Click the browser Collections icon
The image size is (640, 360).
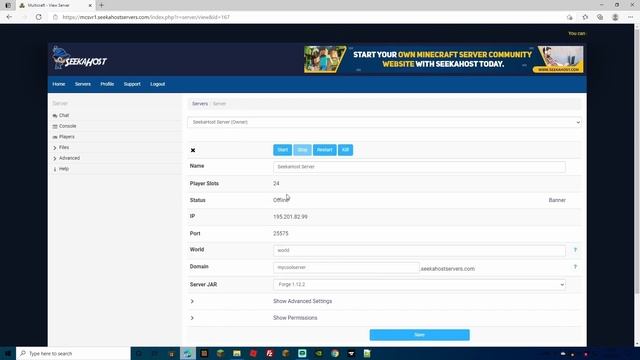(600, 17)
